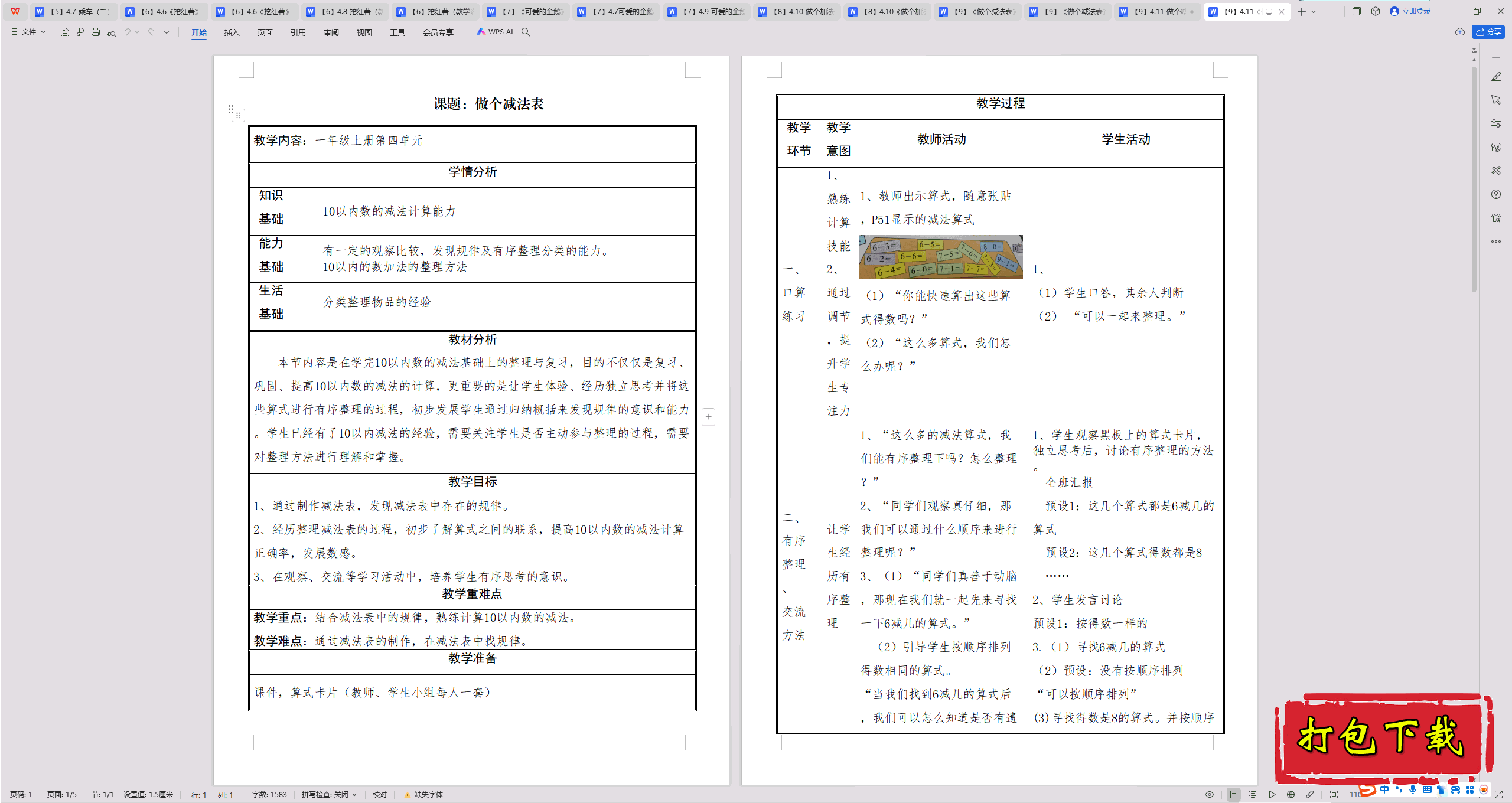Screen dimensions: 1512x803
Task: Toggle spell check 关闭 in status bar
Action: [328, 795]
